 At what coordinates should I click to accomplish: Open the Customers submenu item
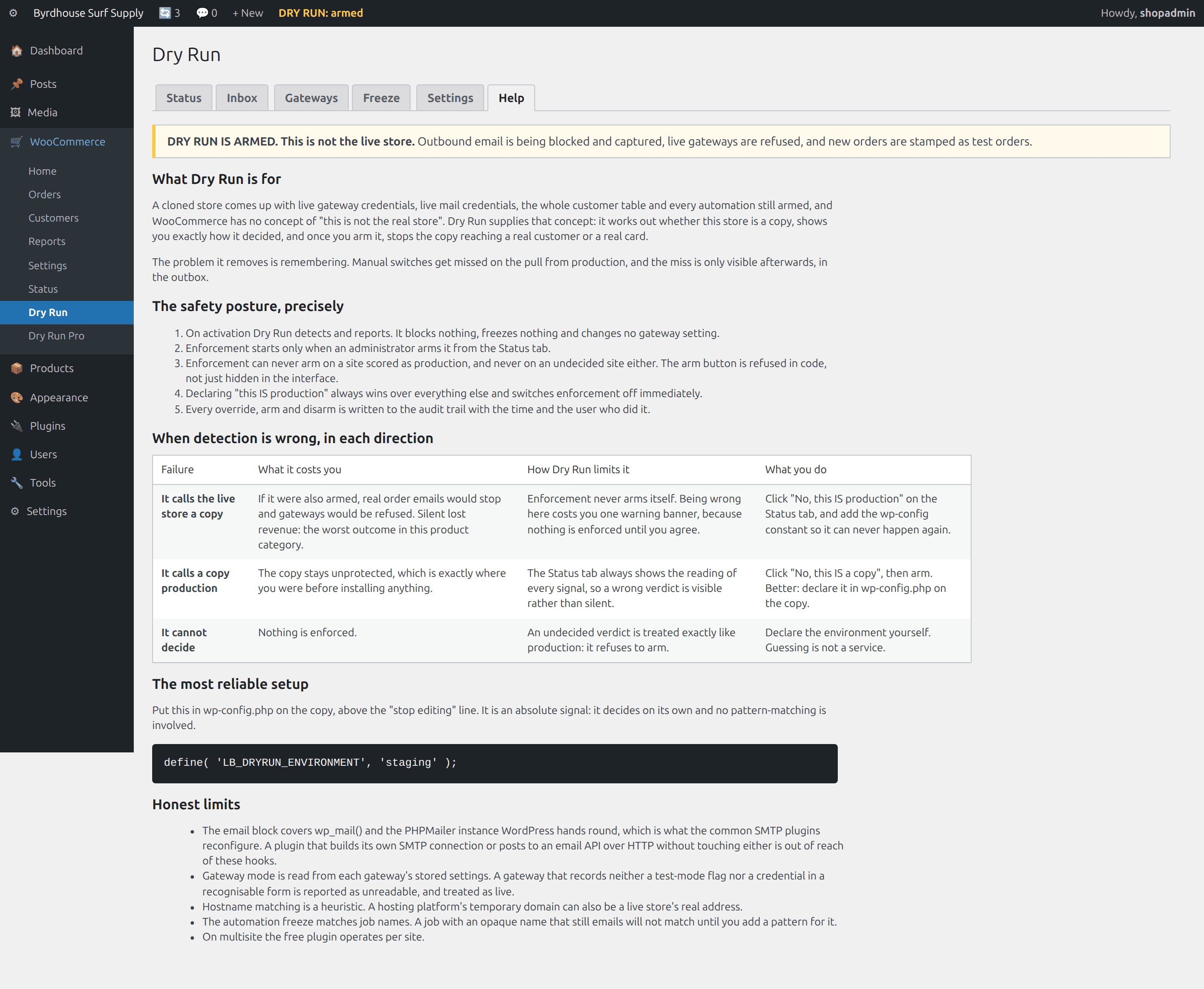point(66,218)
